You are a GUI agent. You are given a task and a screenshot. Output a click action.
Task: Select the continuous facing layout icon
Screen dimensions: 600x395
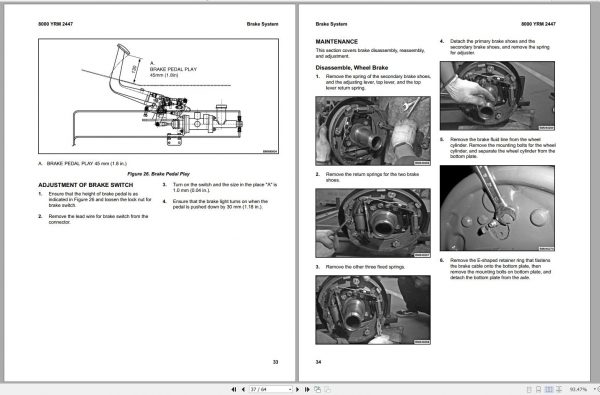tap(559, 389)
